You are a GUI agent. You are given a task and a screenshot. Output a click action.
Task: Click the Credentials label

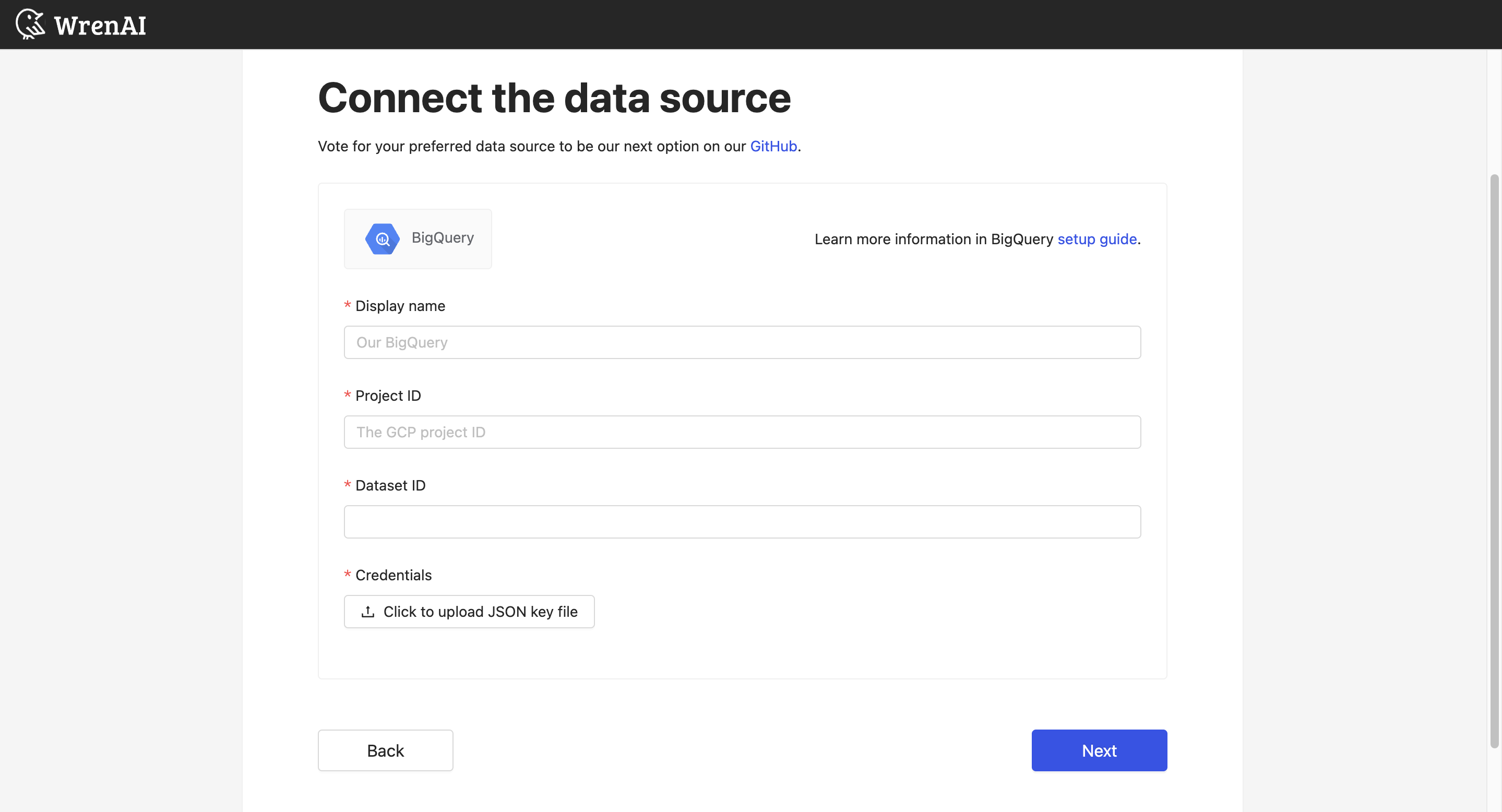coord(393,575)
